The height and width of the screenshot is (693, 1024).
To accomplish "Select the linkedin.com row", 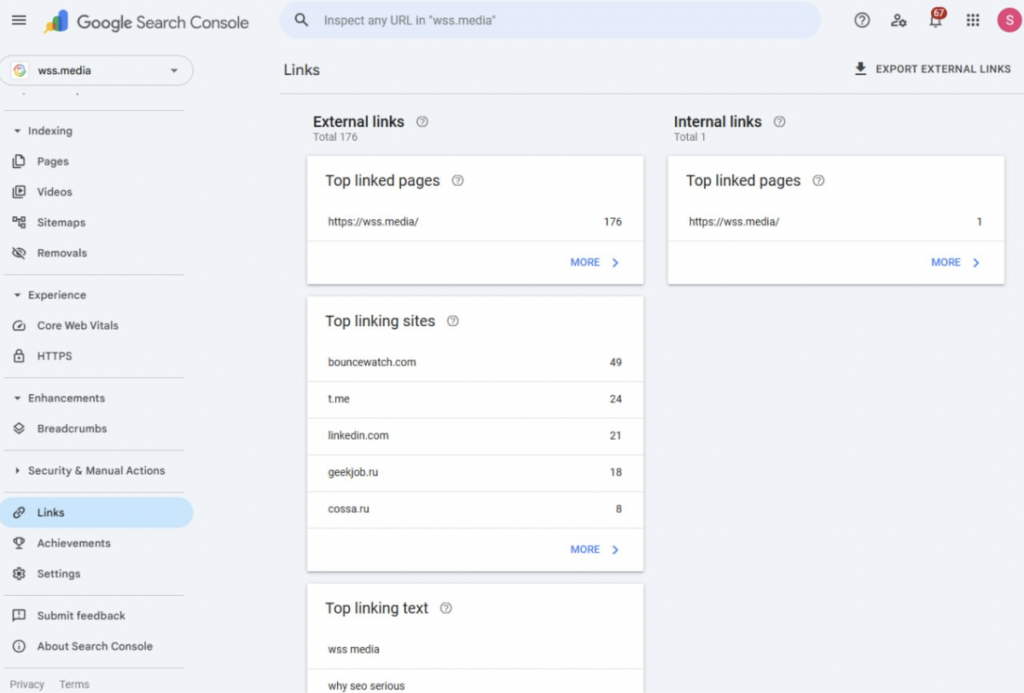I will 475,436.
